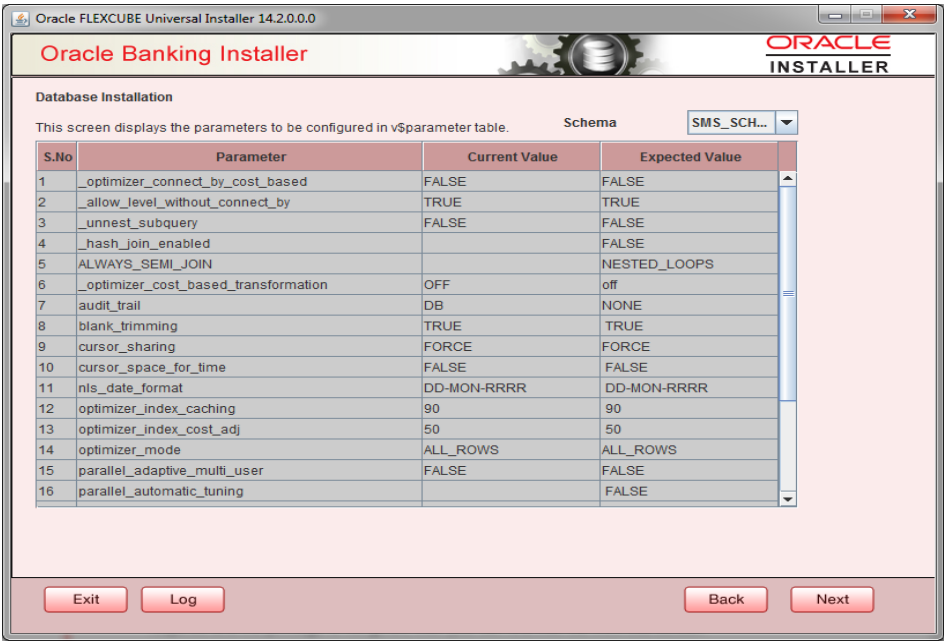Select the nls_date_format parameter cell
The height and width of the screenshot is (643, 946).
pyautogui.click(x=250, y=388)
